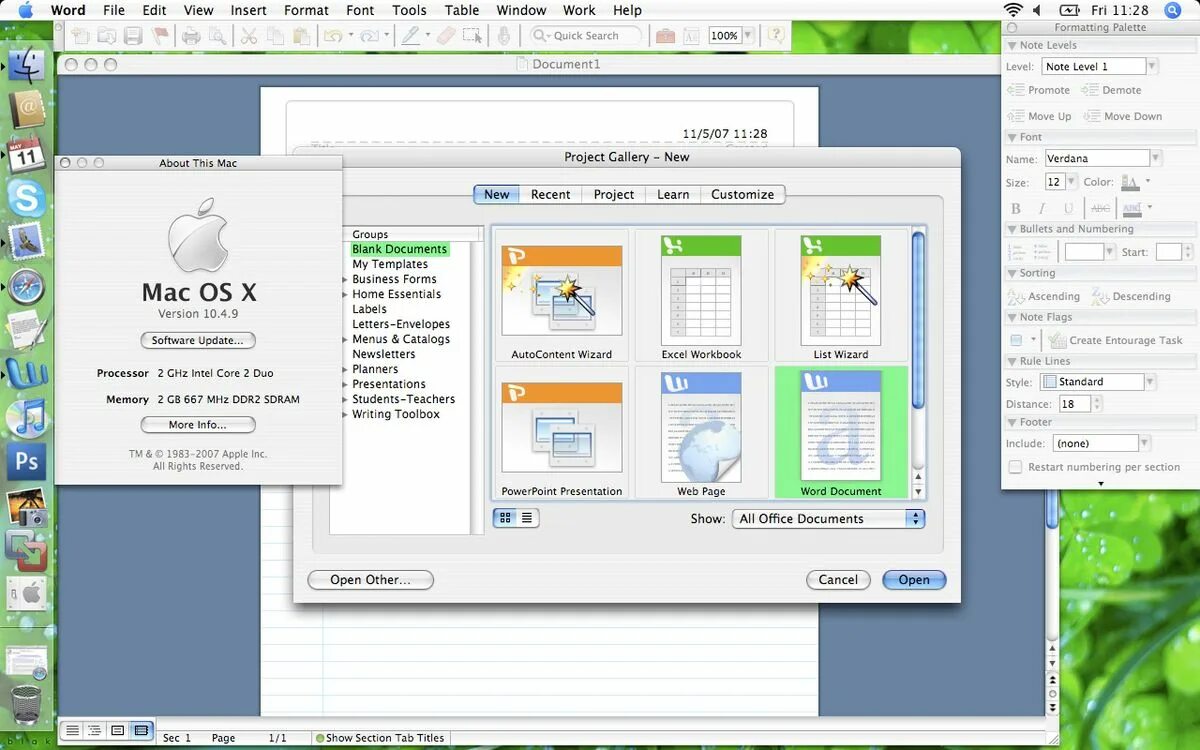Click the Paste clipboard toolbar icon
Viewport: 1200px width, 750px height.
301,36
